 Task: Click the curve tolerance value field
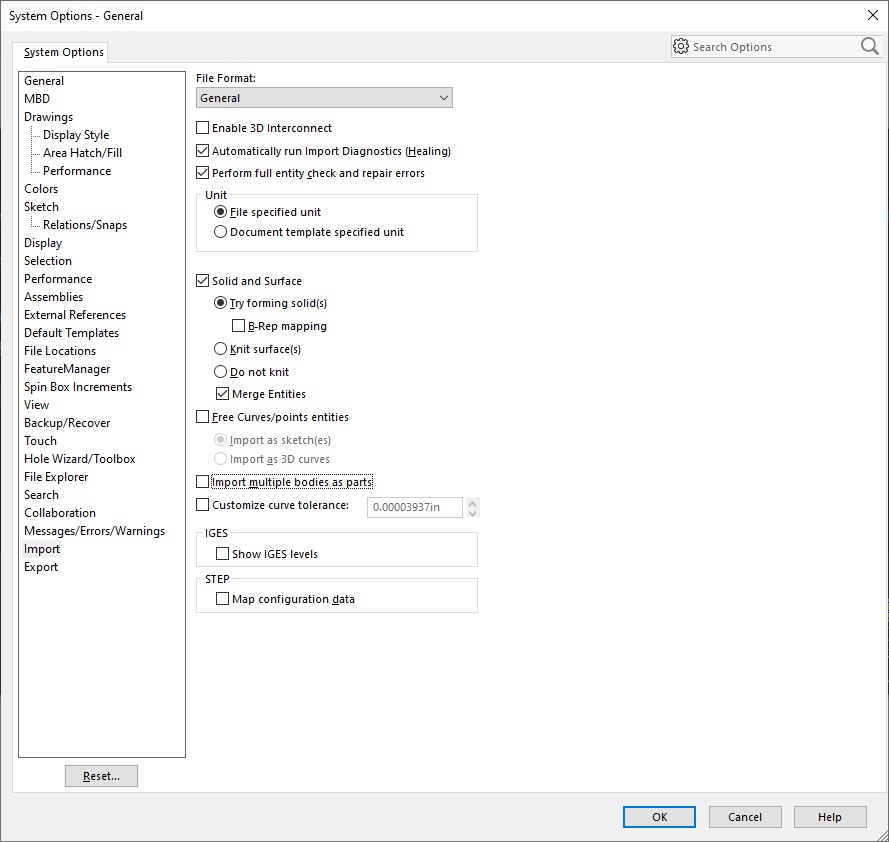point(415,507)
